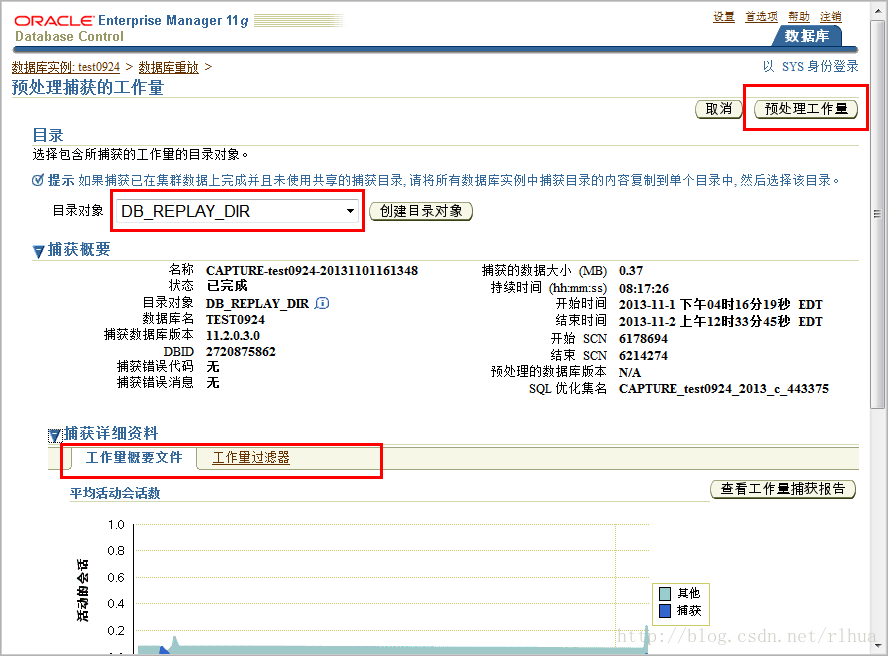
Task: Click the DBID value 2720875862
Action: 241,351
